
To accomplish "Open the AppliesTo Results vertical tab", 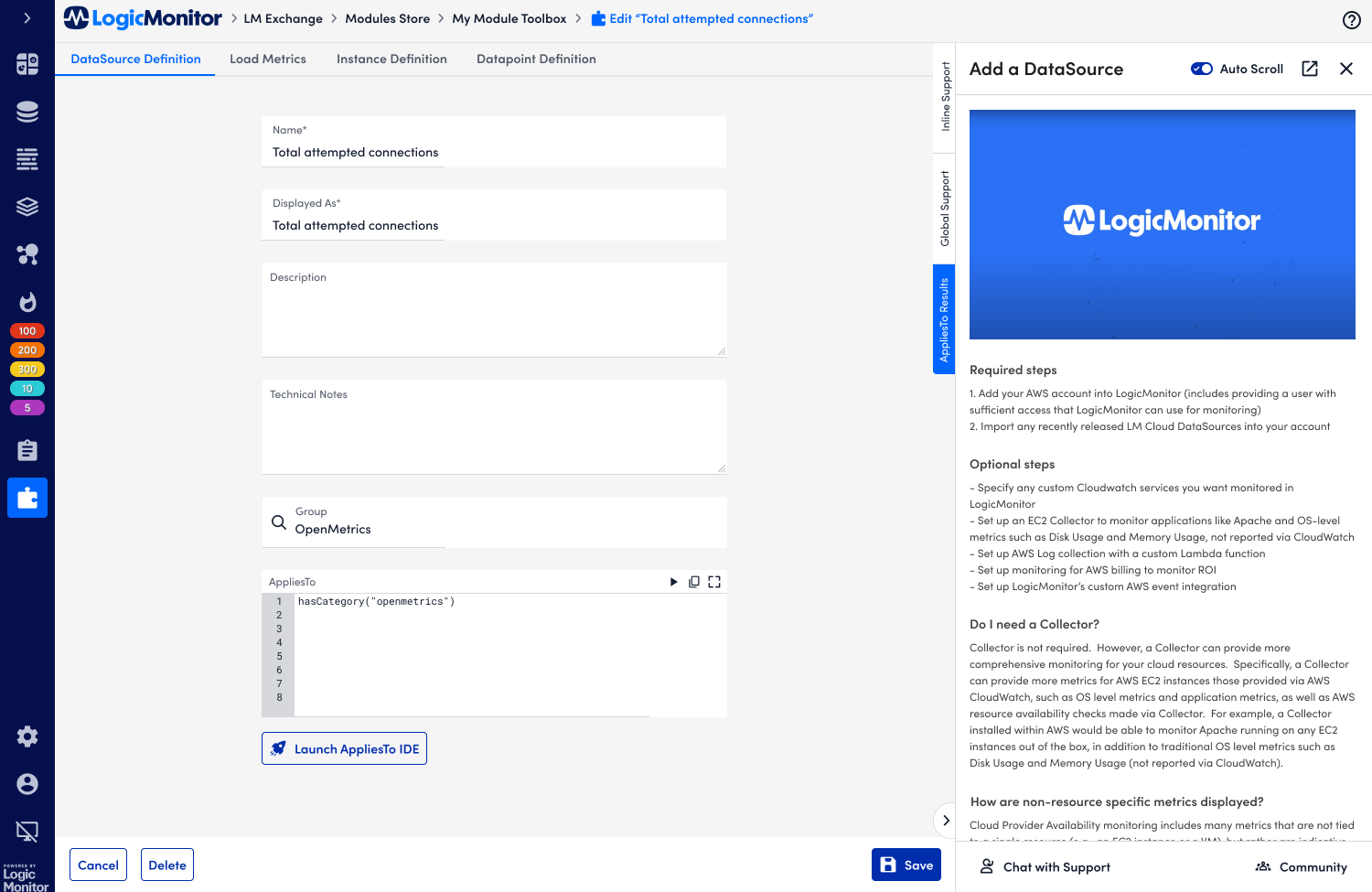I will tap(945, 319).
